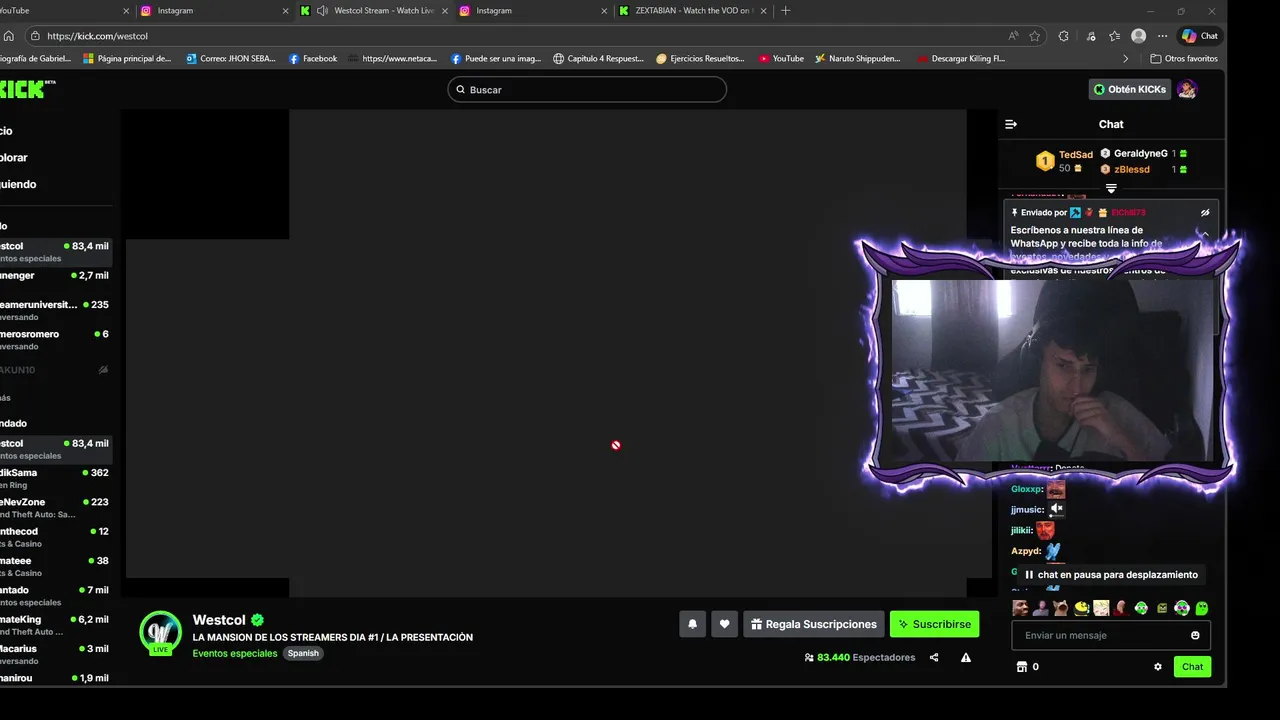Open the sidebar channel with 223 viewers
This screenshot has height=720, width=1280.
(x=55, y=507)
